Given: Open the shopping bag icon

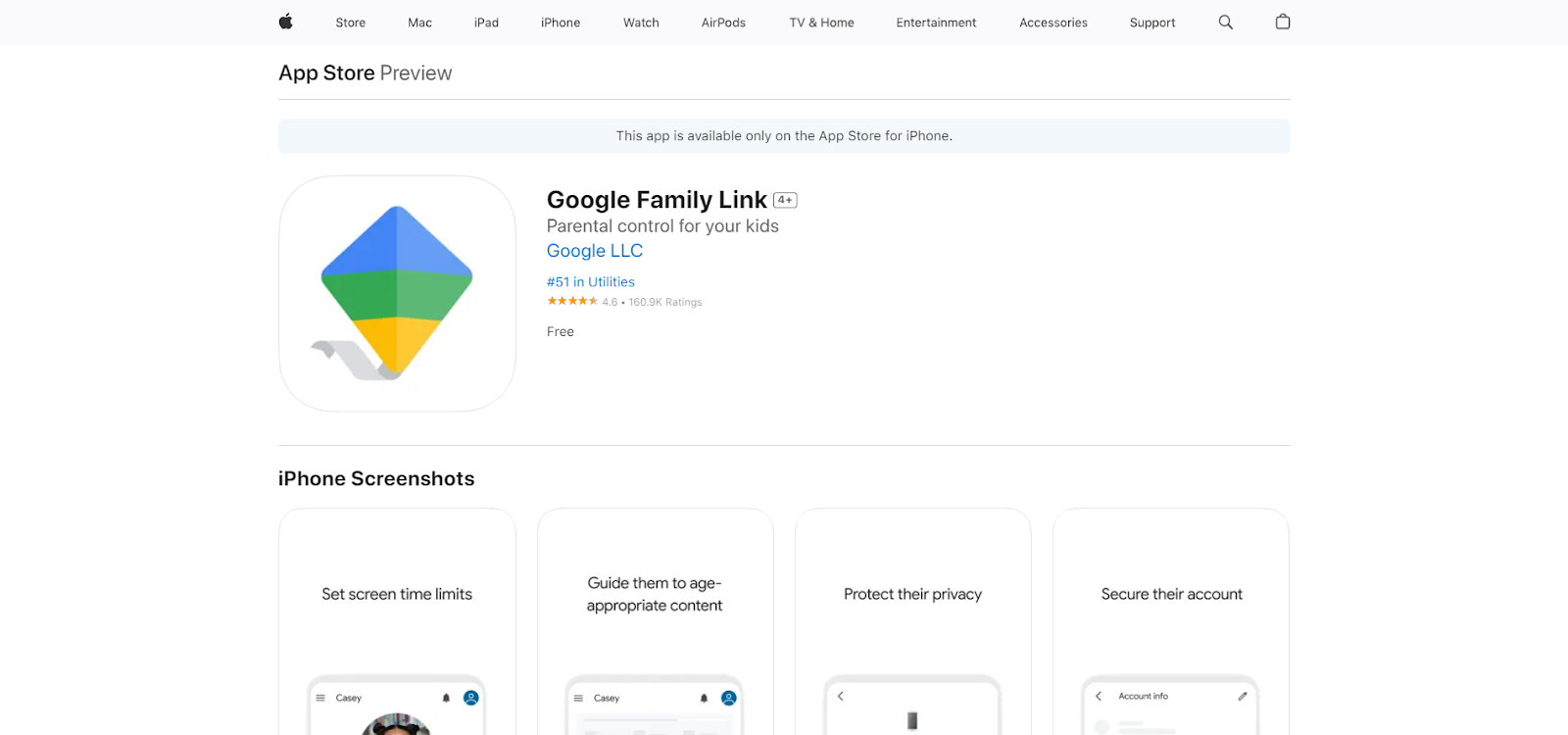Looking at the screenshot, I should (1283, 22).
